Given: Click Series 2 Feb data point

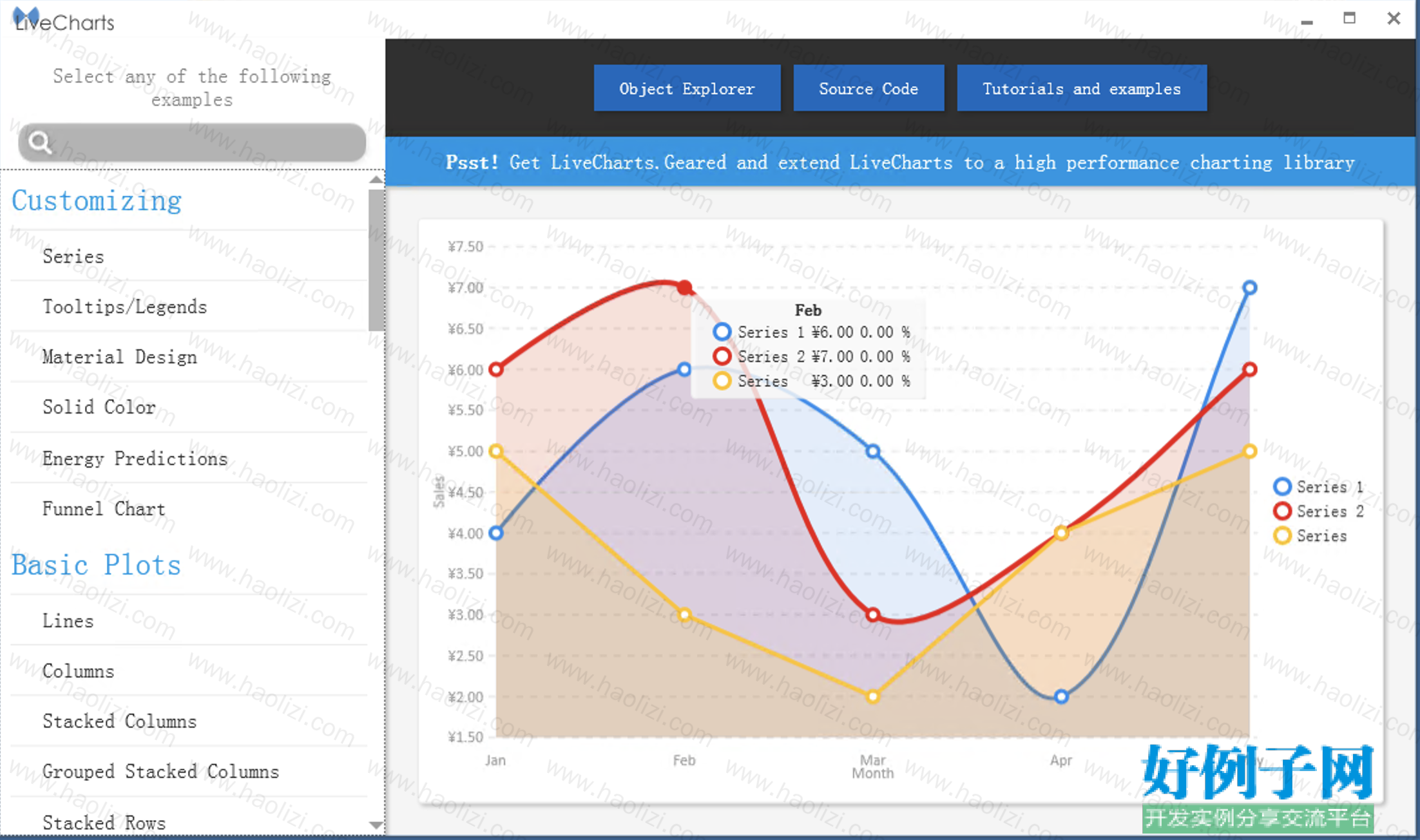Looking at the screenshot, I should (684, 287).
